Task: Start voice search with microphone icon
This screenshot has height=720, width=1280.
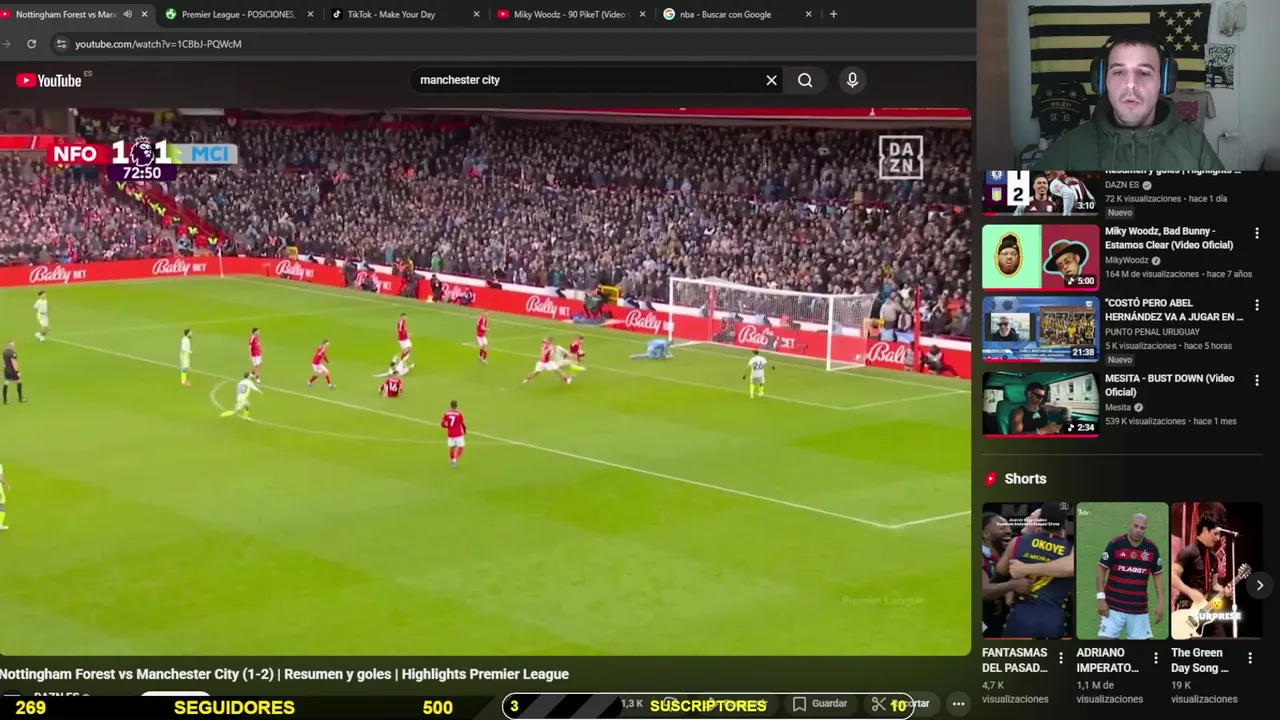Action: coord(852,80)
